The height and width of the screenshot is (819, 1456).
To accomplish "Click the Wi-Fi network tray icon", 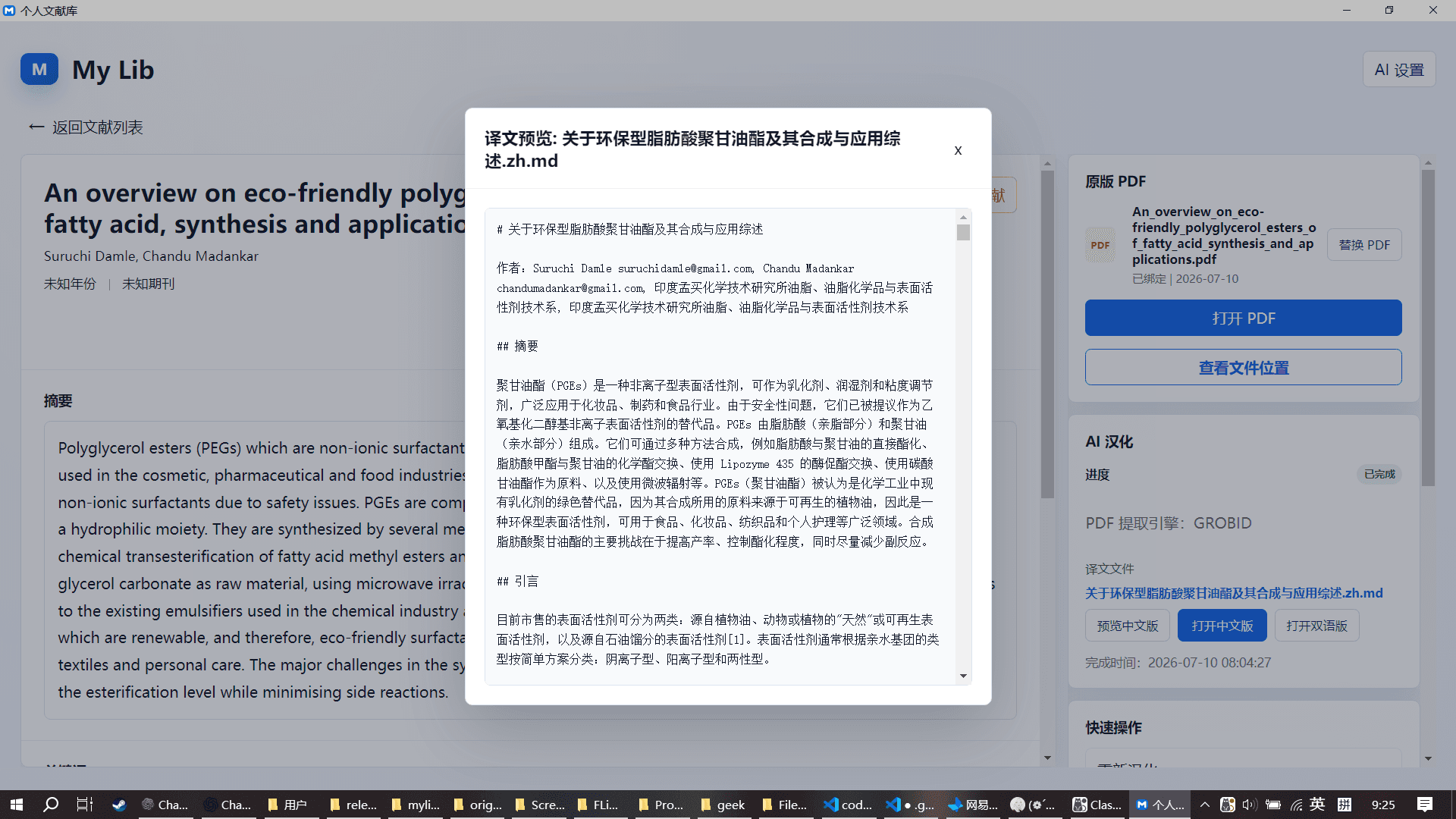I will click(1296, 805).
